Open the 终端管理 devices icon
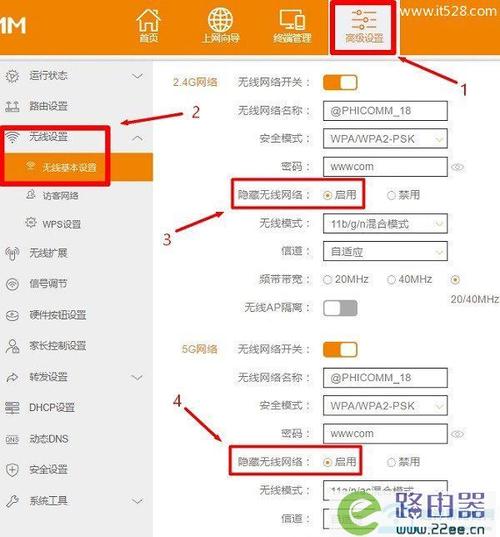 click(x=292, y=20)
